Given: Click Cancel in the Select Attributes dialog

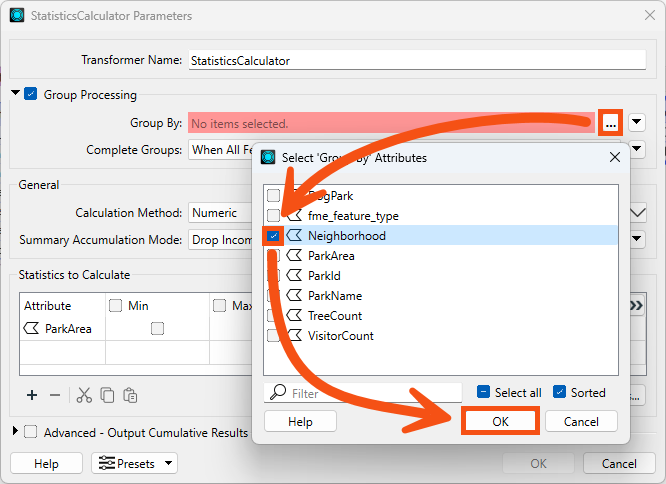Looking at the screenshot, I should (581, 422).
